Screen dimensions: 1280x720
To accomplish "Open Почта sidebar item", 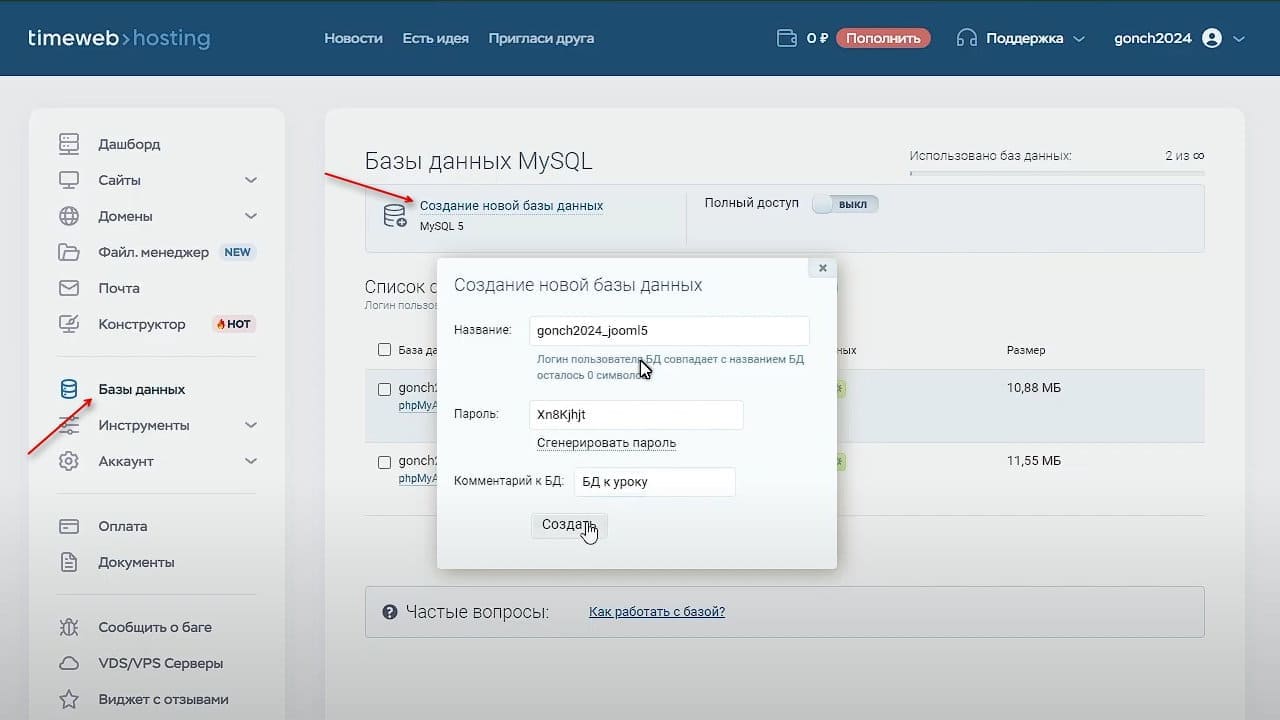I will point(119,288).
